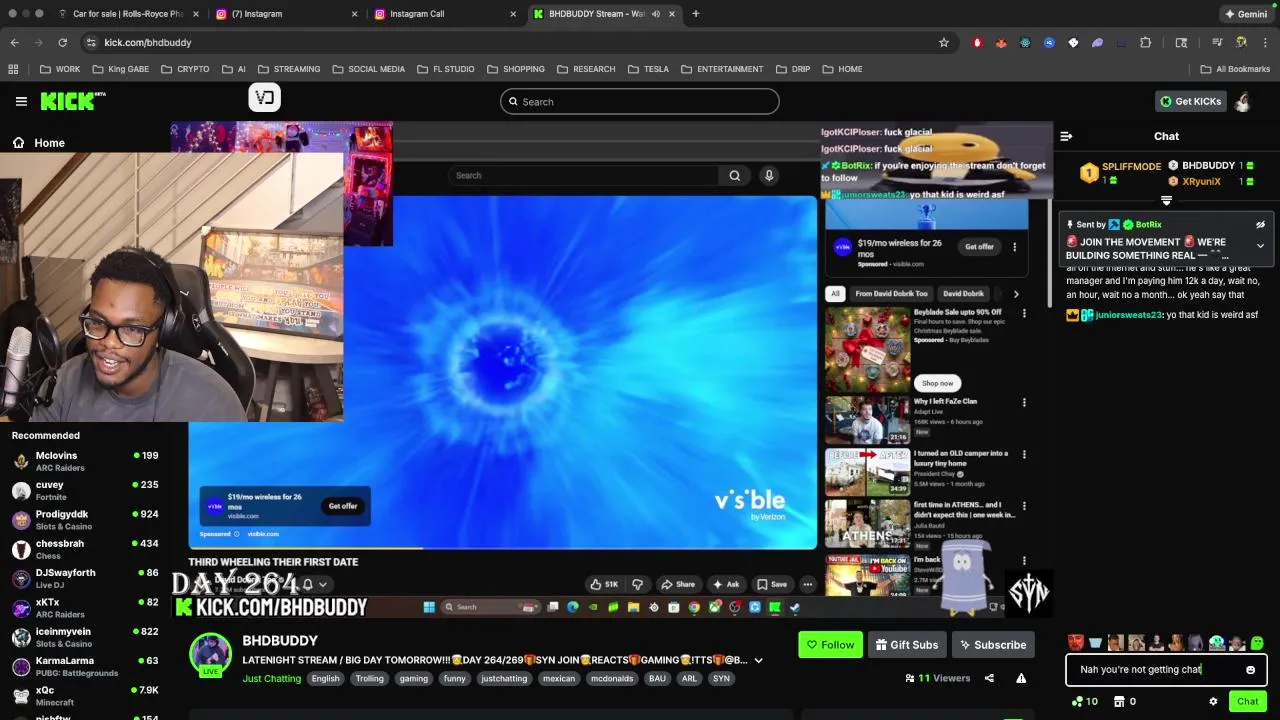Open the FL STUDIO bookmarks folder
1280x720 pixels.
446,69
